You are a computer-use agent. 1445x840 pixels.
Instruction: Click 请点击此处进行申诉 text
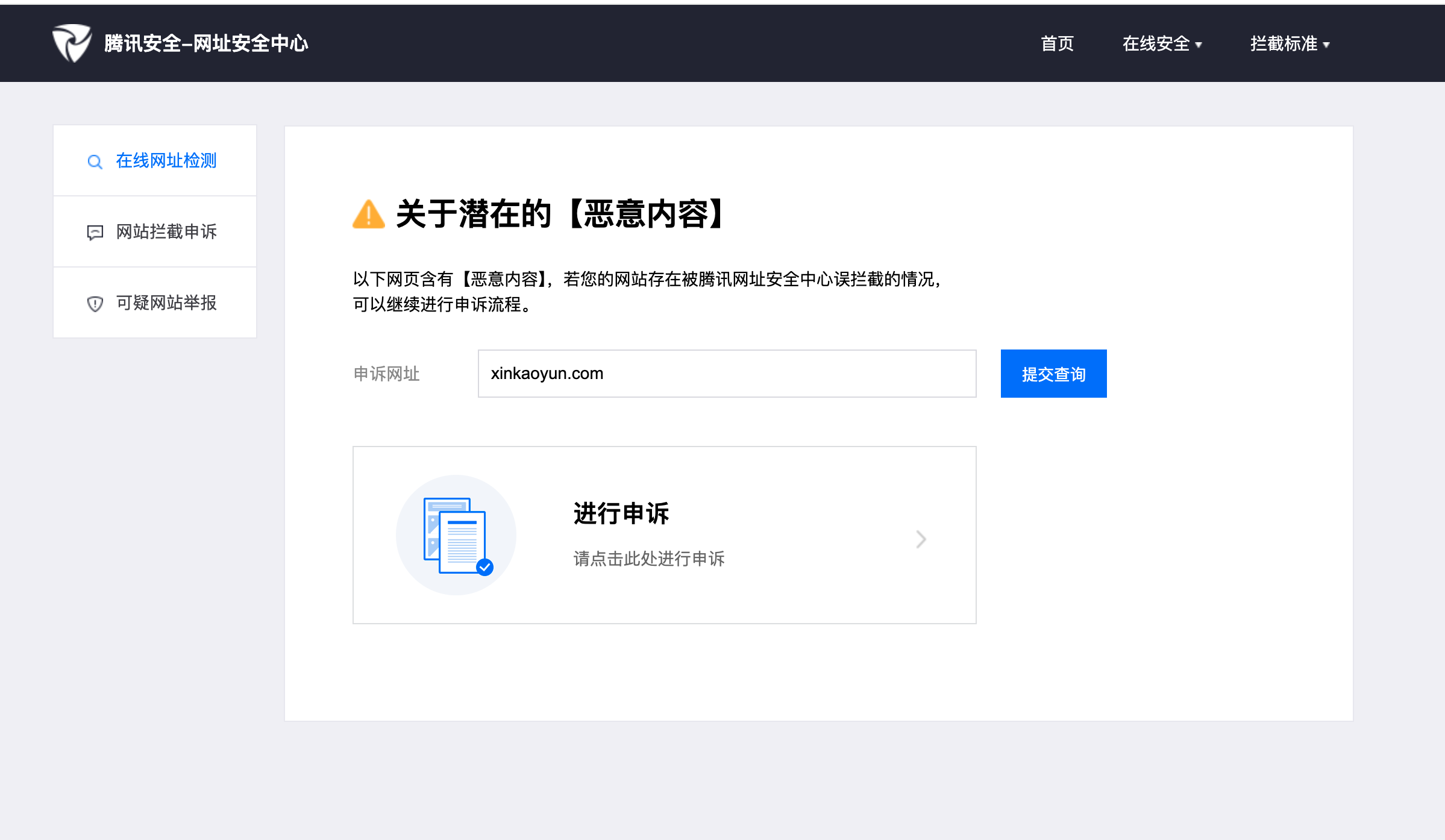pyautogui.click(x=648, y=559)
